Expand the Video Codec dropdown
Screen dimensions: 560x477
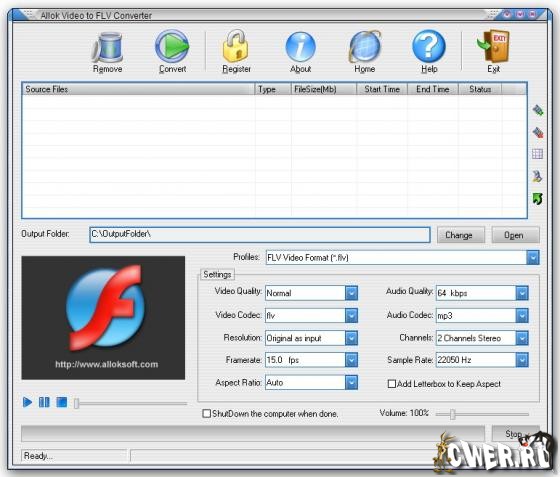(351, 315)
